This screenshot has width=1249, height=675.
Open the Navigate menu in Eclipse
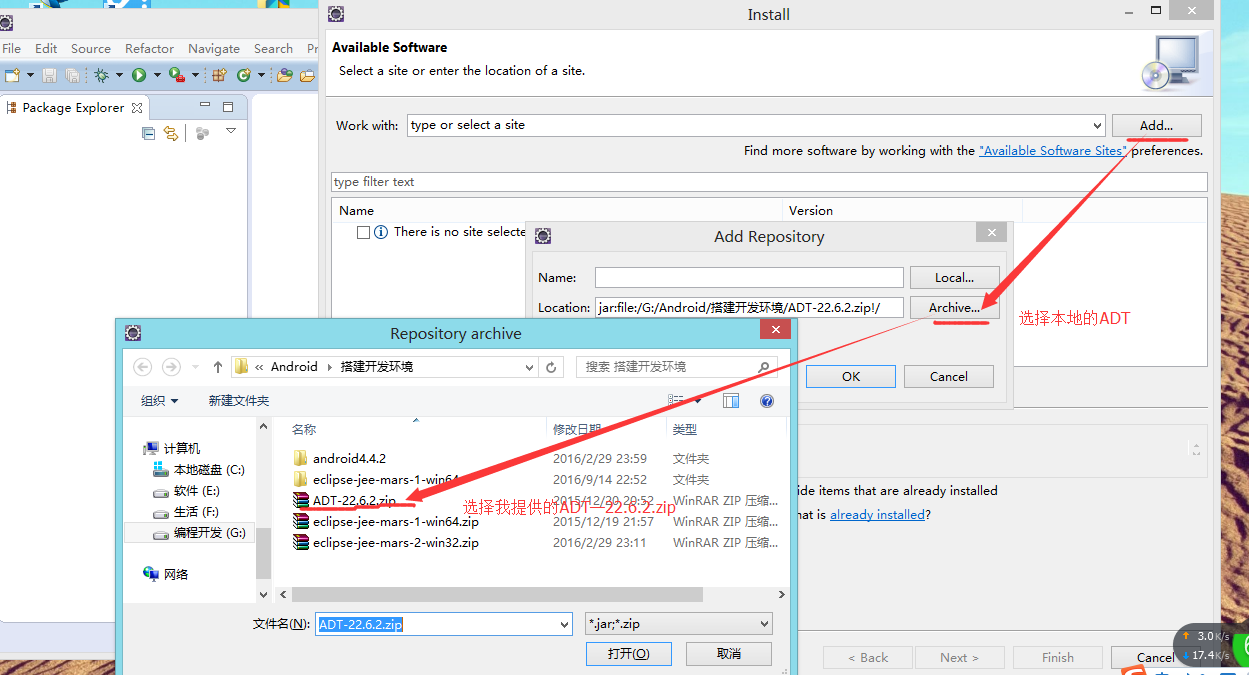pos(214,48)
